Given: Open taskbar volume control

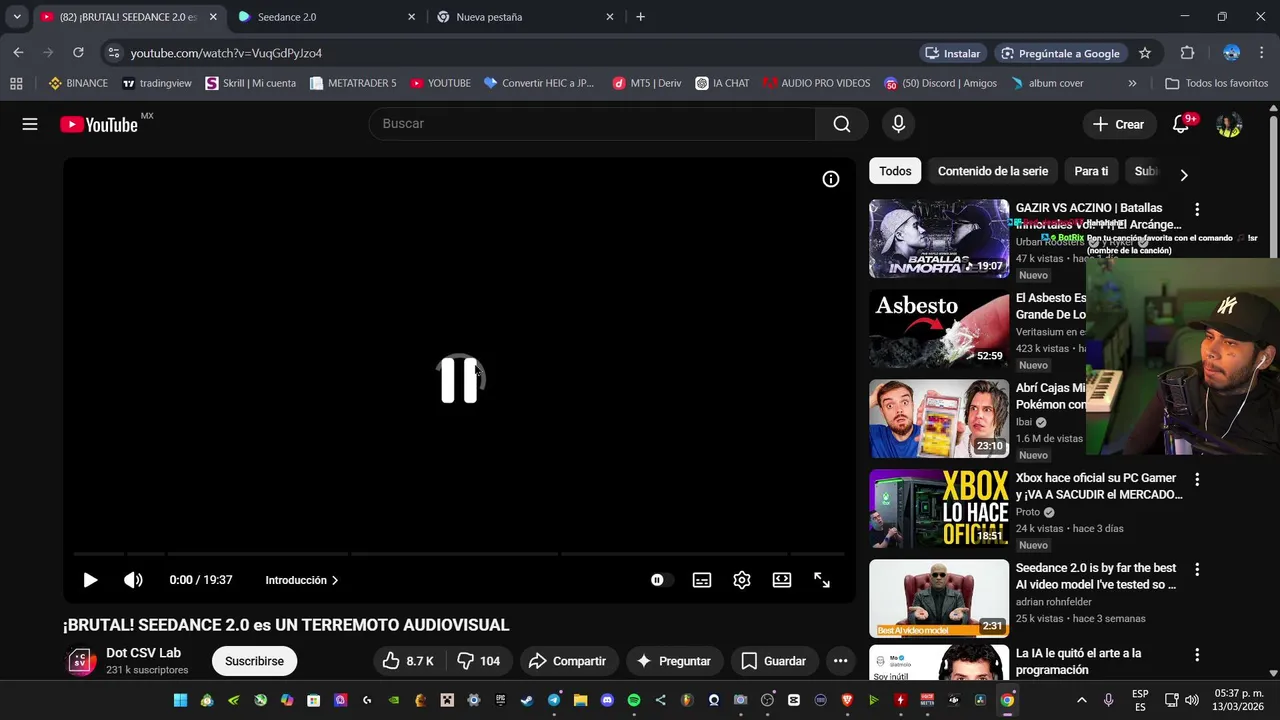Looking at the screenshot, I should [1192, 700].
